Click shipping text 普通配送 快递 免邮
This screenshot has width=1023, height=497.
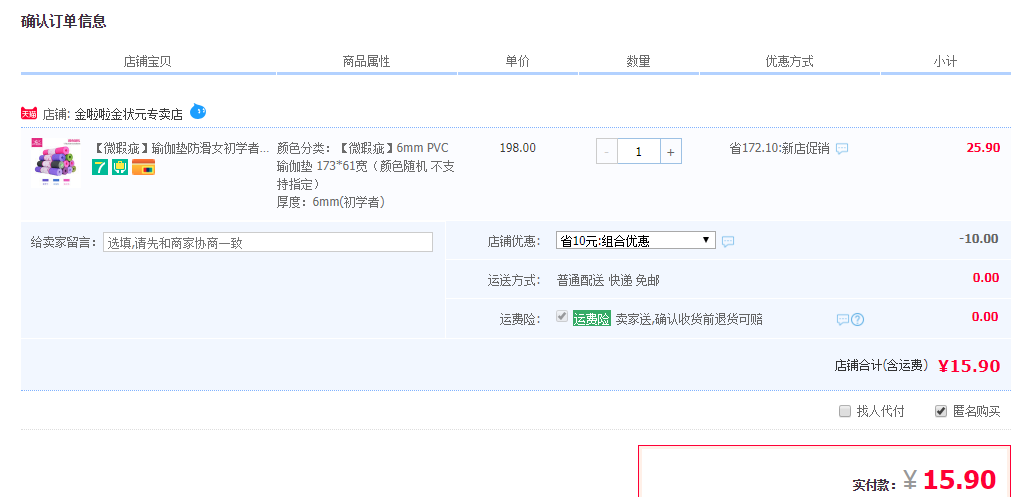(x=608, y=280)
